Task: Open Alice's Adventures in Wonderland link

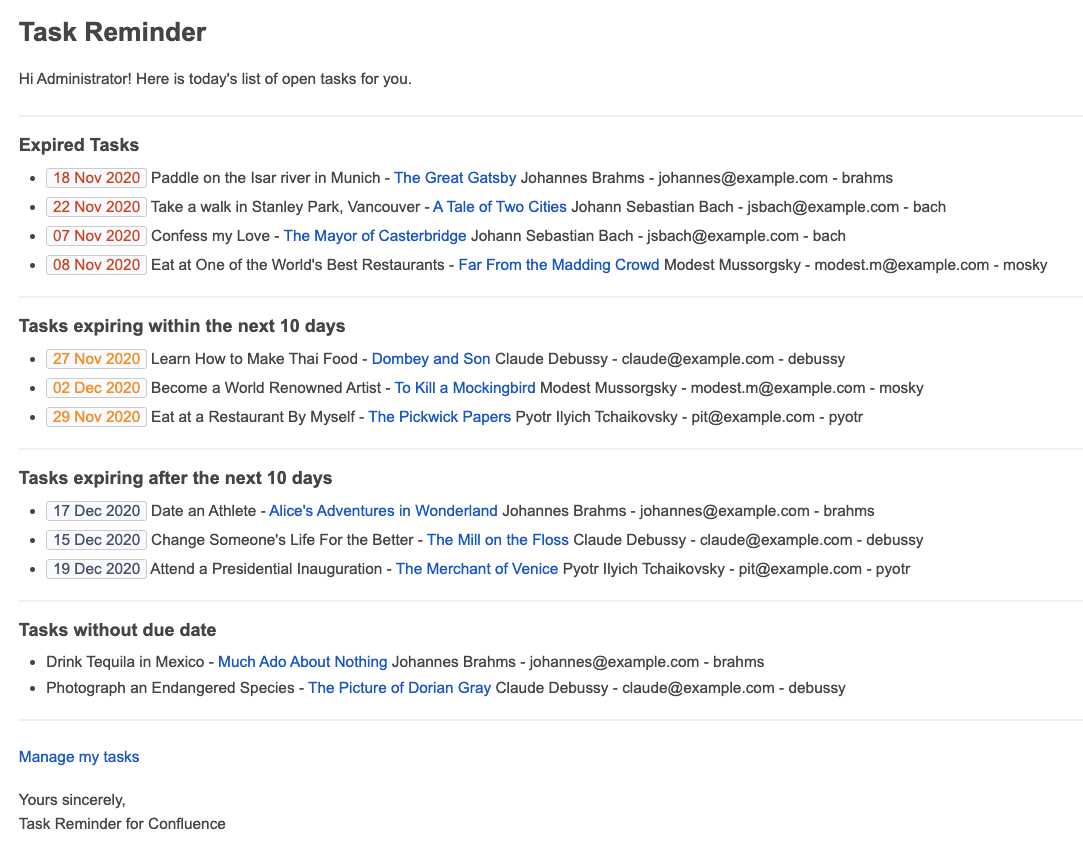Action: 383,511
